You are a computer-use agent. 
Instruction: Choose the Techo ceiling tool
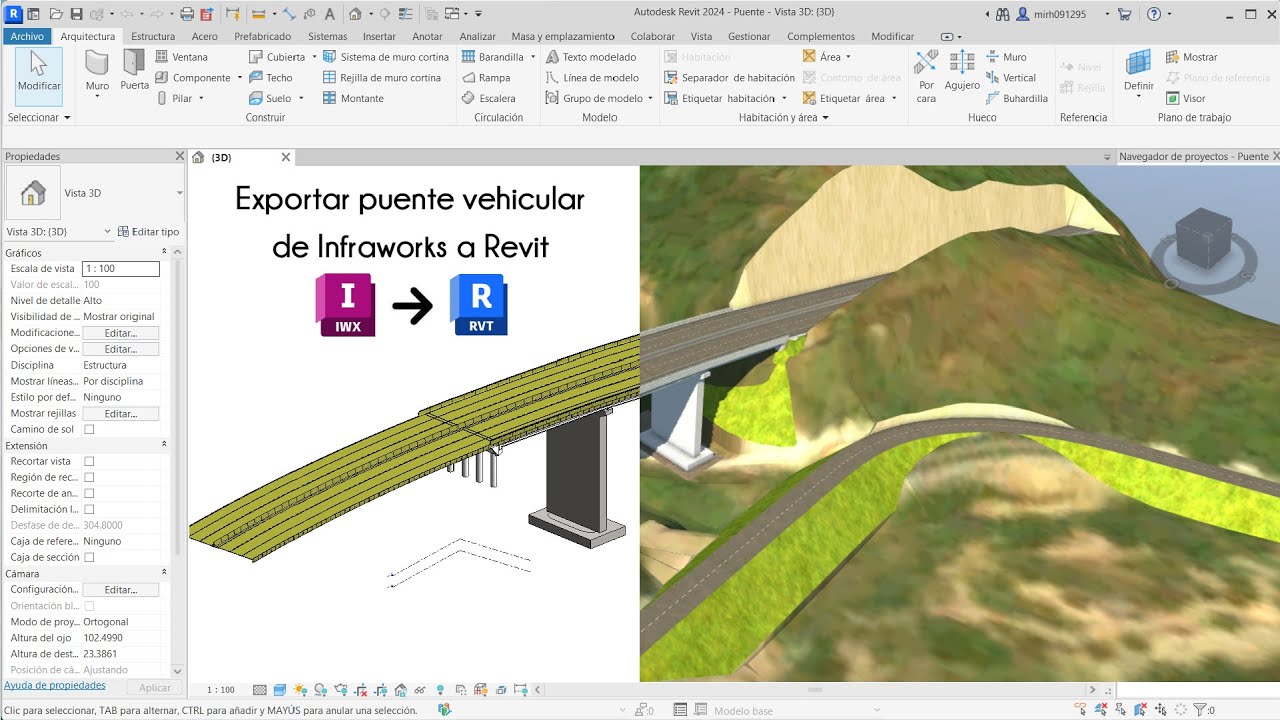coord(271,78)
